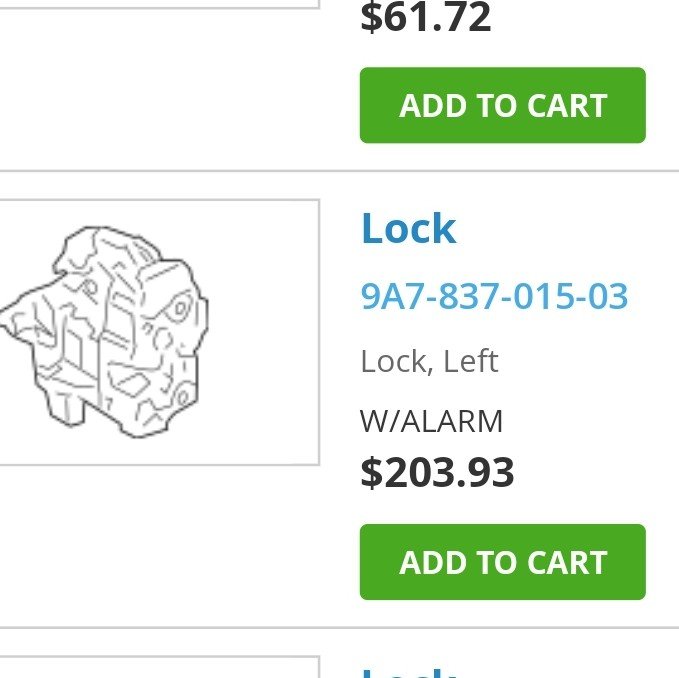679x678 pixels.
Task: Add the $203.93 Lock to cart
Action: tap(502, 562)
